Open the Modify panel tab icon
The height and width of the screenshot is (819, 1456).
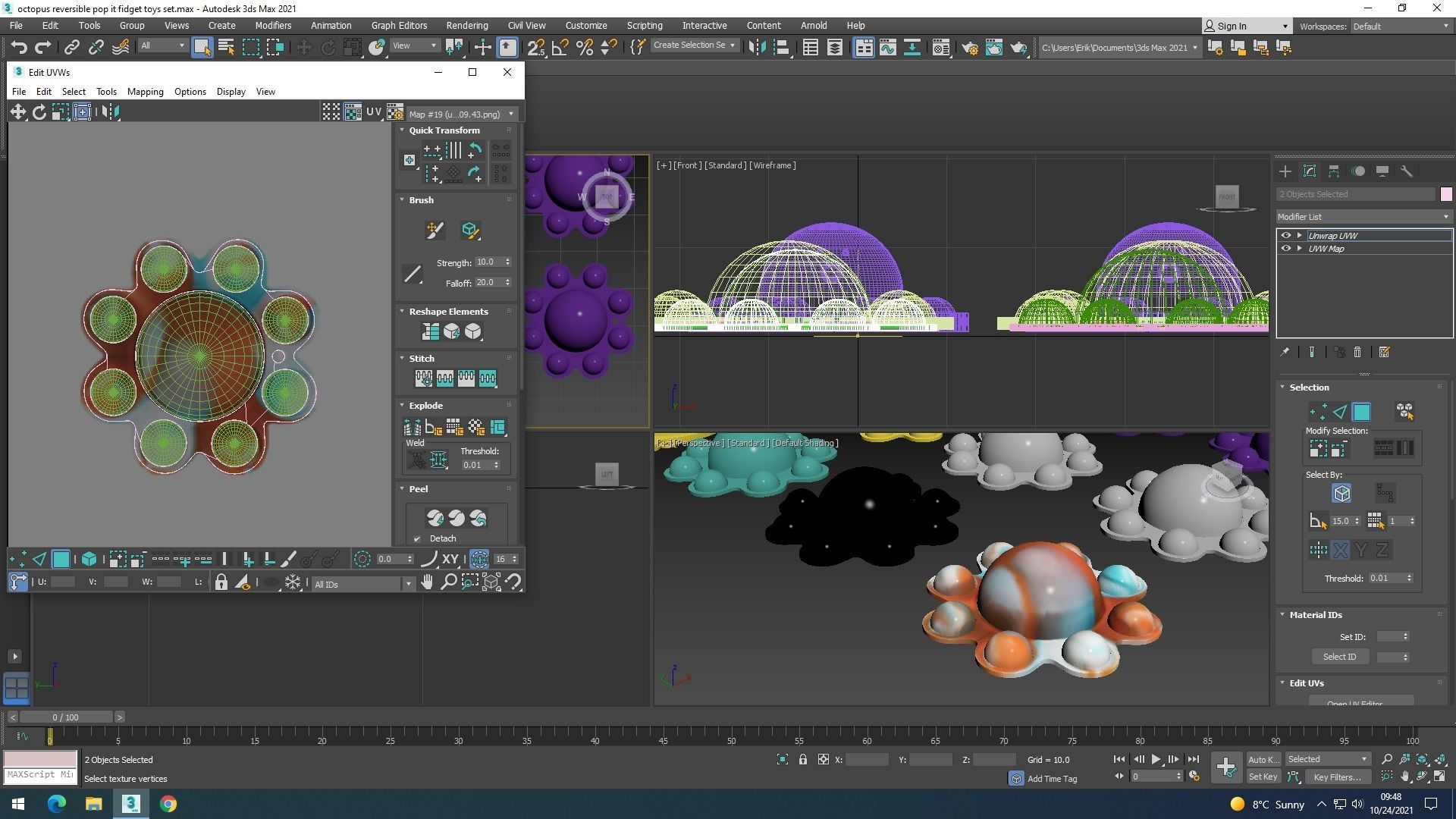click(x=1309, y=171)
